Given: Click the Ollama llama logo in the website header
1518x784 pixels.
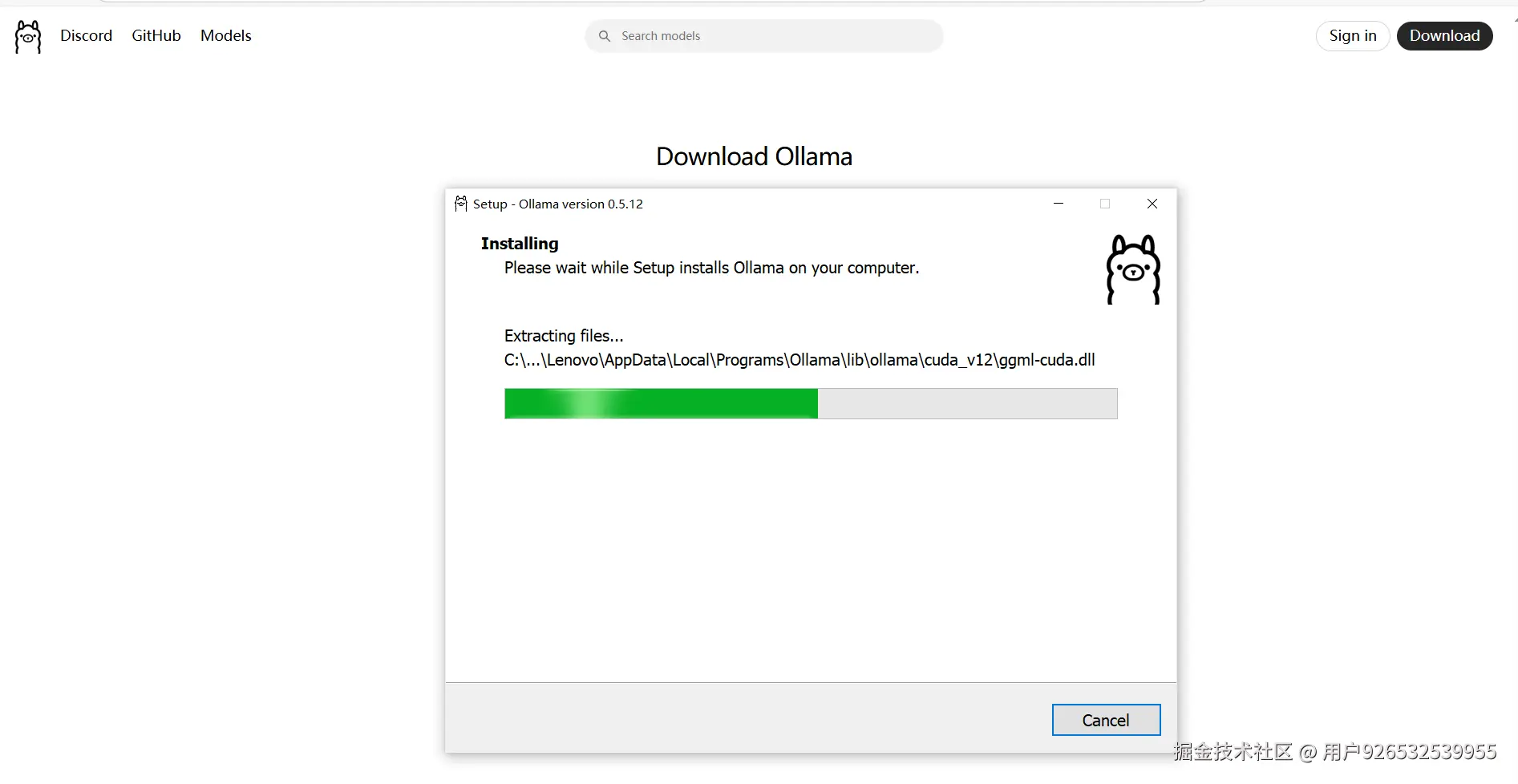Looking at the screenshot, I should [28, 37].
